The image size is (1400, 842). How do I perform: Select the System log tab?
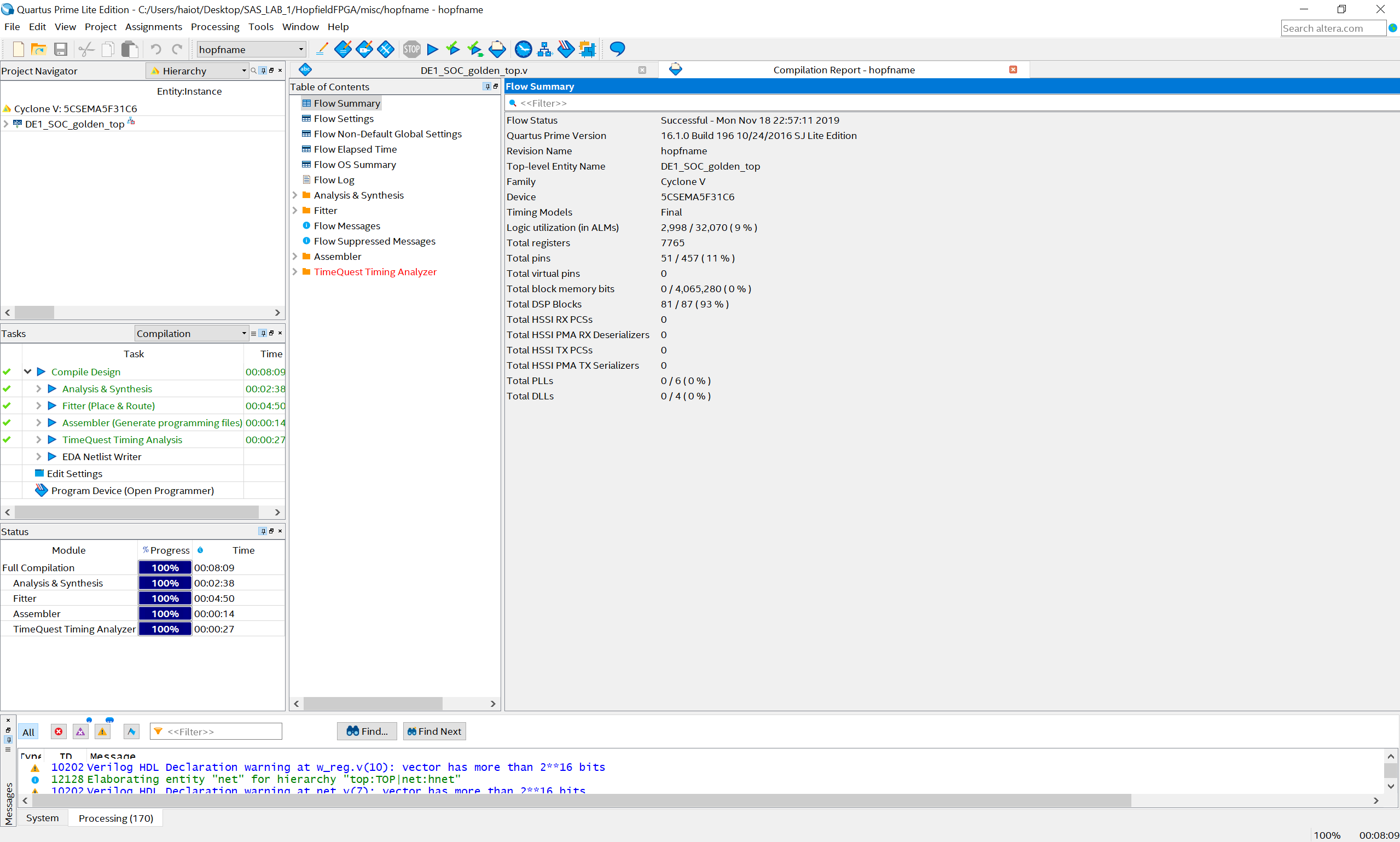(x=41, y=818)
